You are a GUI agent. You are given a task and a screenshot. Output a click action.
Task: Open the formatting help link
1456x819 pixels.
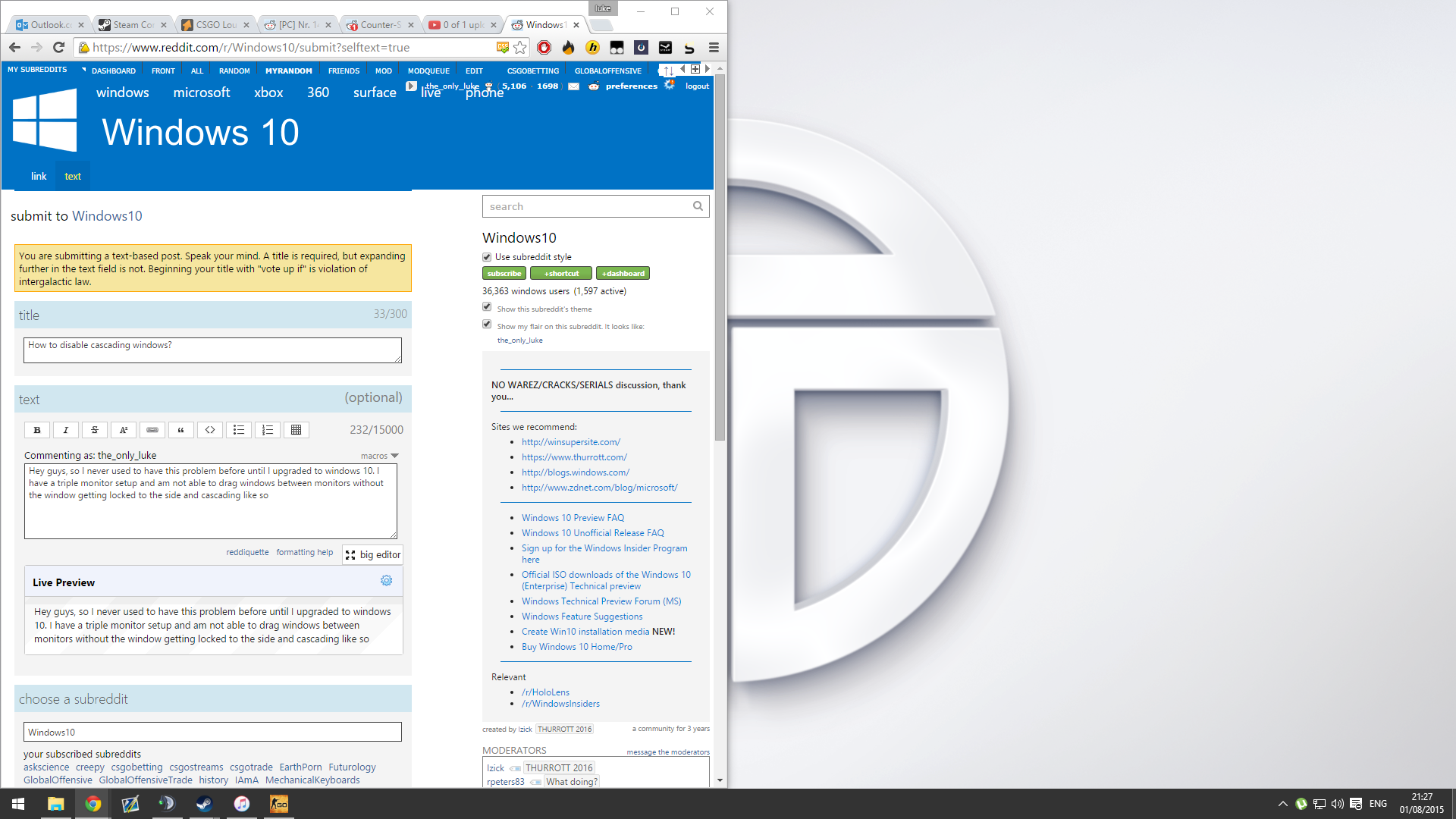pyautogui.click(x=304, y=552)
